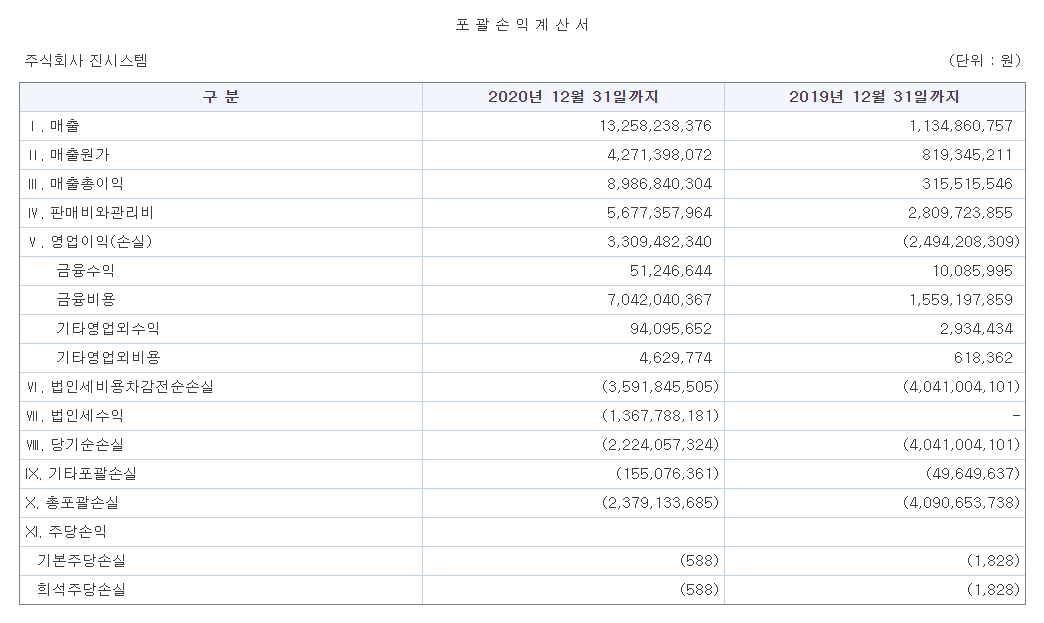Select the value (49,649,637)
Image resolution: width=1044 pixels, height=623 pixels.
972,474
